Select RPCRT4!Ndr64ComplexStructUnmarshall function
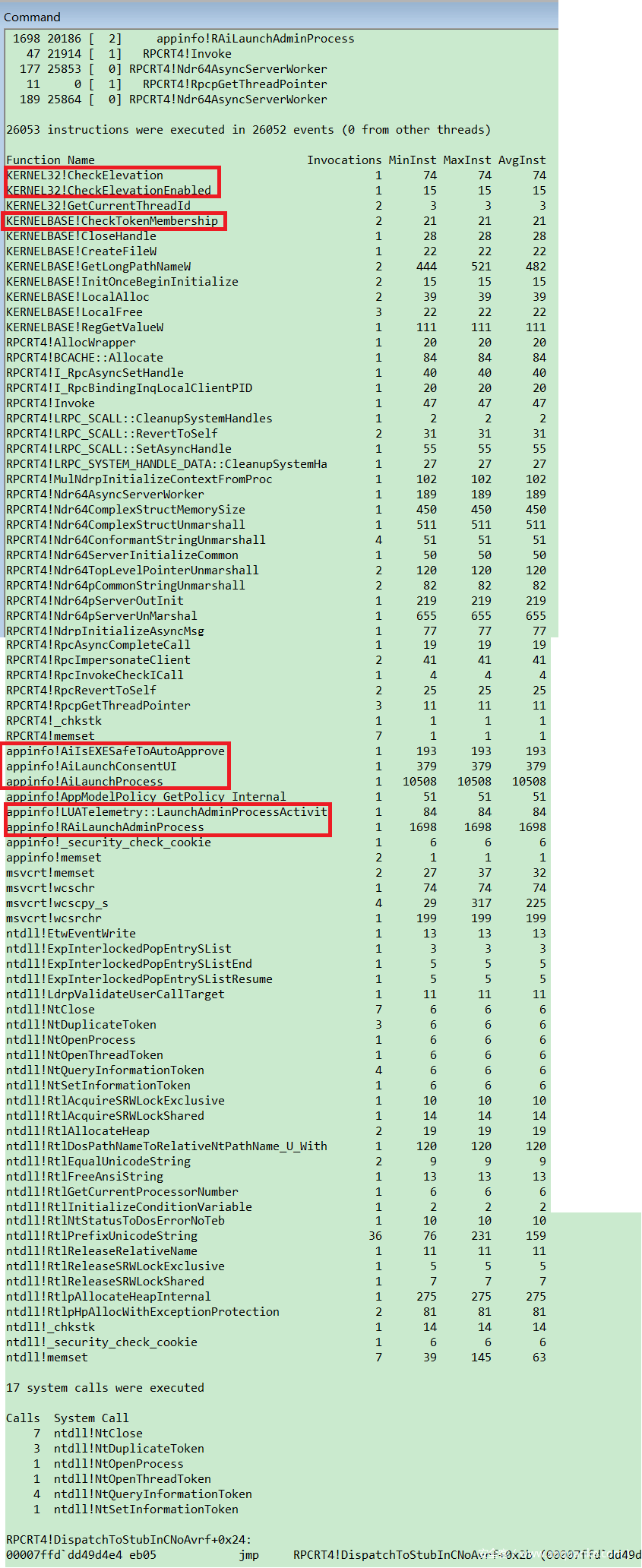642x1568 pixels. 125,524
